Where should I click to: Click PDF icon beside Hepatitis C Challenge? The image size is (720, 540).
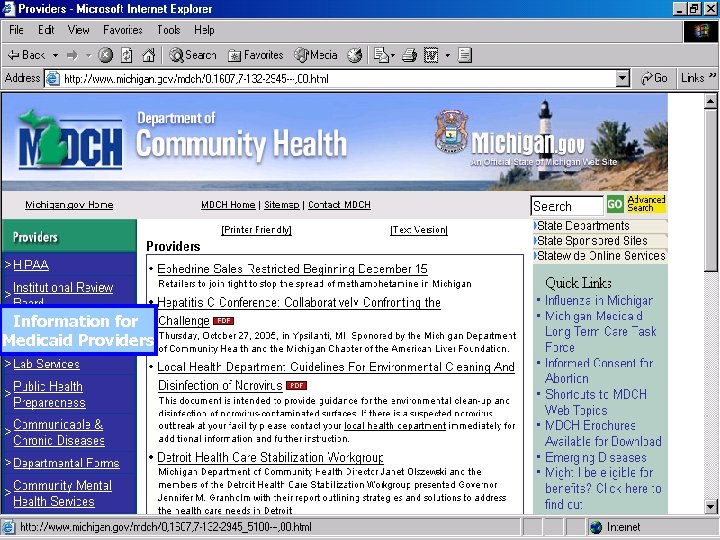[x=223, y=321]
